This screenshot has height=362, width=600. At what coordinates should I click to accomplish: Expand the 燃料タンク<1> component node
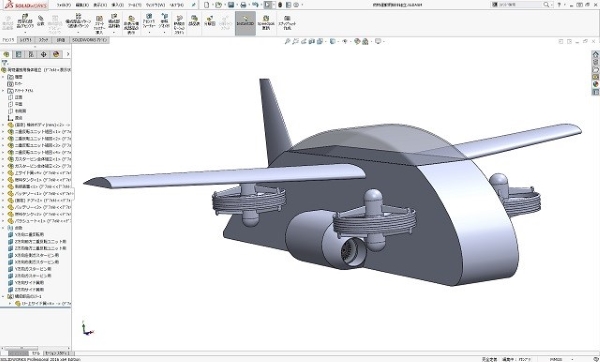coord(3,180)
